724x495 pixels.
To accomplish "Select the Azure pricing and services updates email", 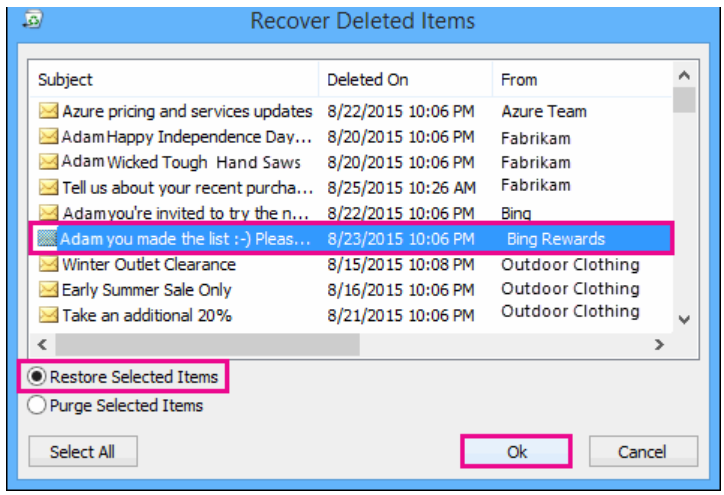I will pyautogui.click(x=351, y=111).
